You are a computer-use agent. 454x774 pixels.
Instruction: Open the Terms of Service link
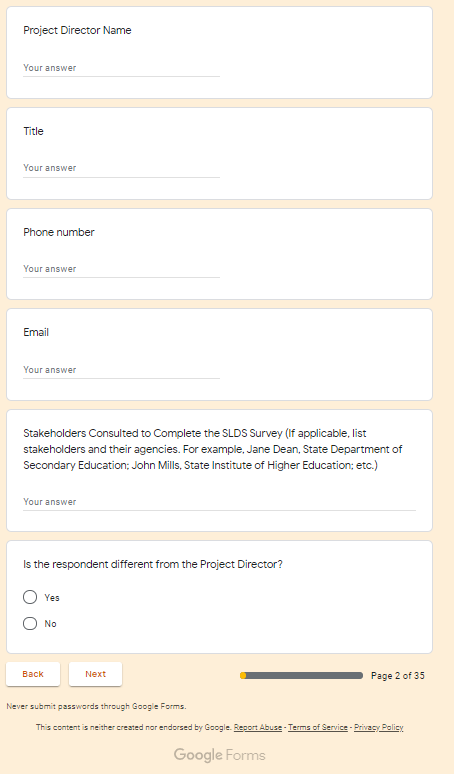point(318,727)
